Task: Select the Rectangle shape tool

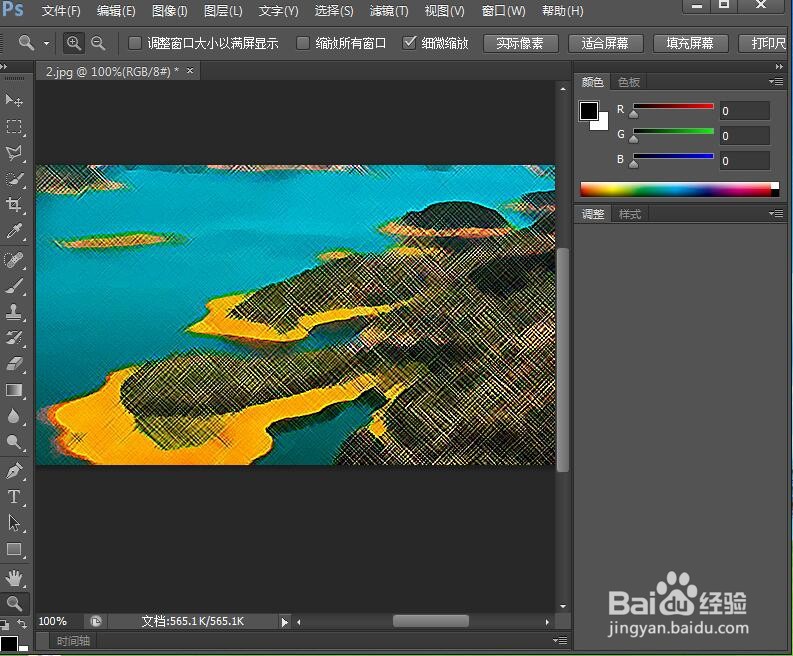Action: [x=14, y=549]
